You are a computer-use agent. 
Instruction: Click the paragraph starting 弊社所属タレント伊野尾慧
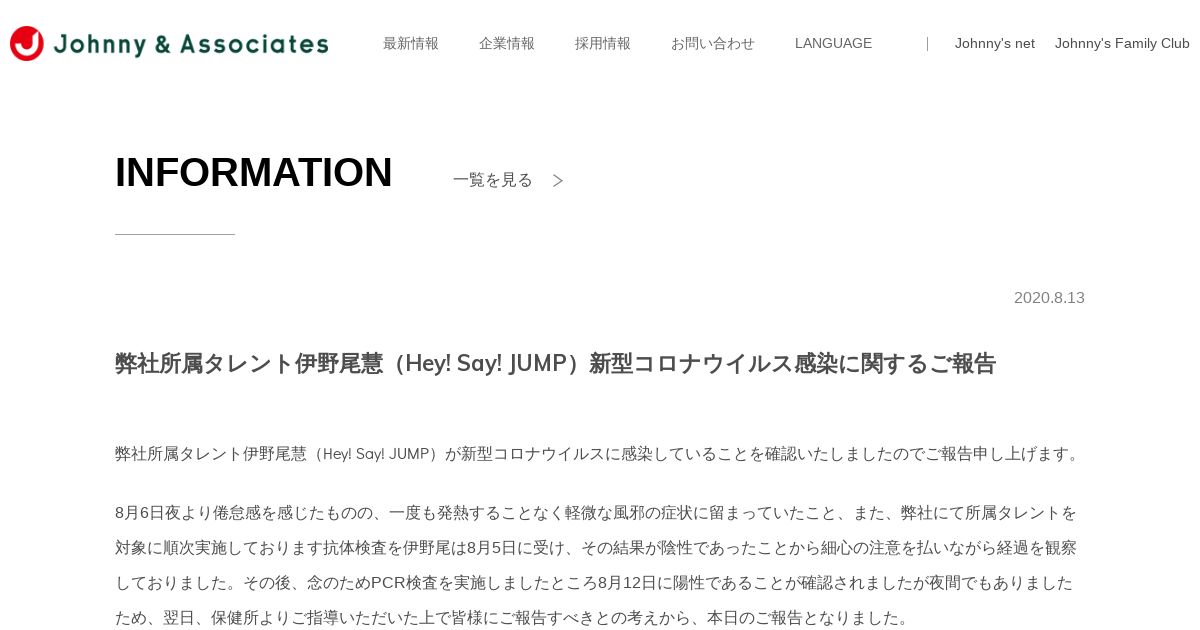tap(599, 454)
